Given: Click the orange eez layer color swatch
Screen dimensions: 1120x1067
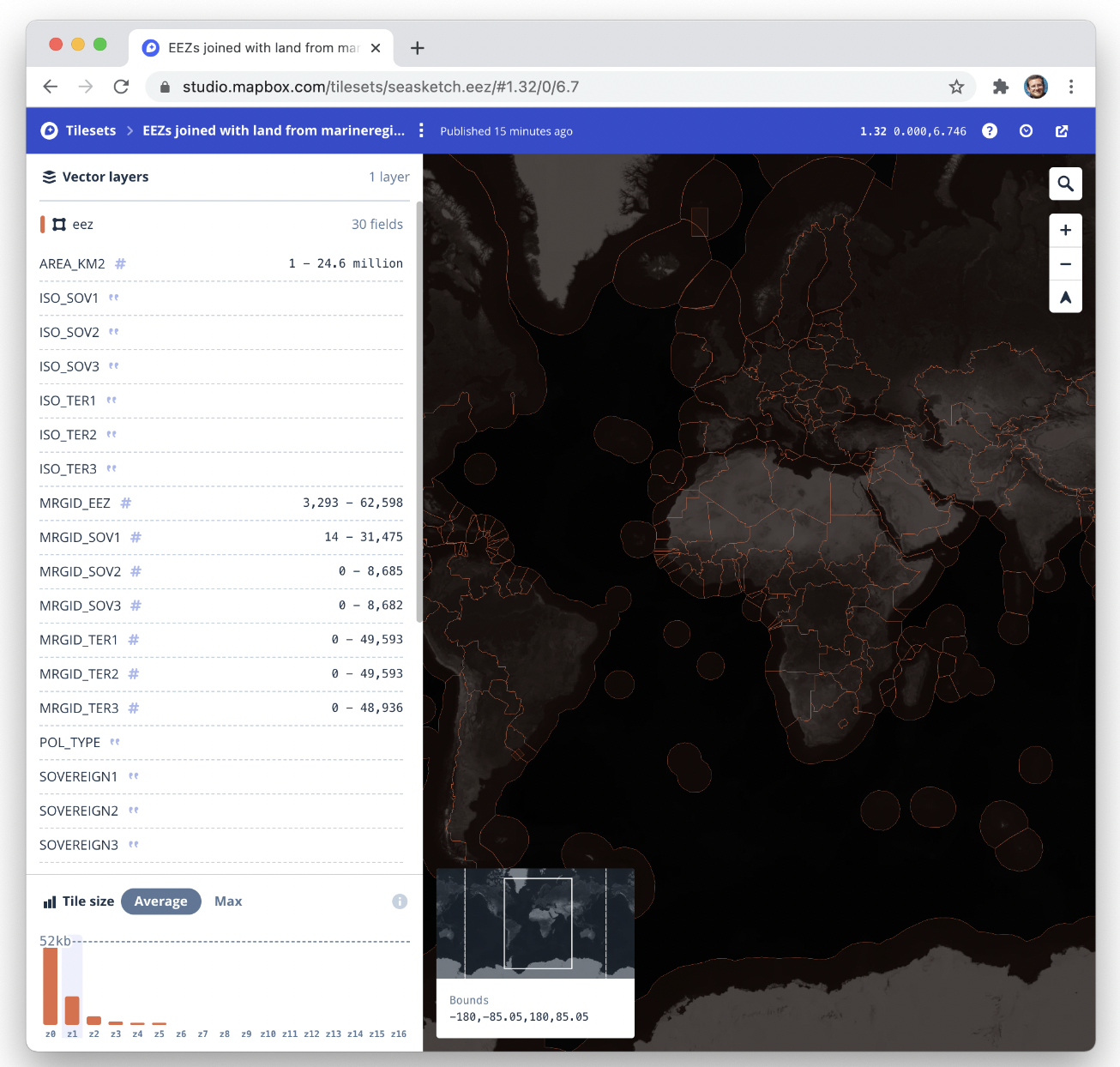Looking at the screenshot, I should (x=43, y=224).
